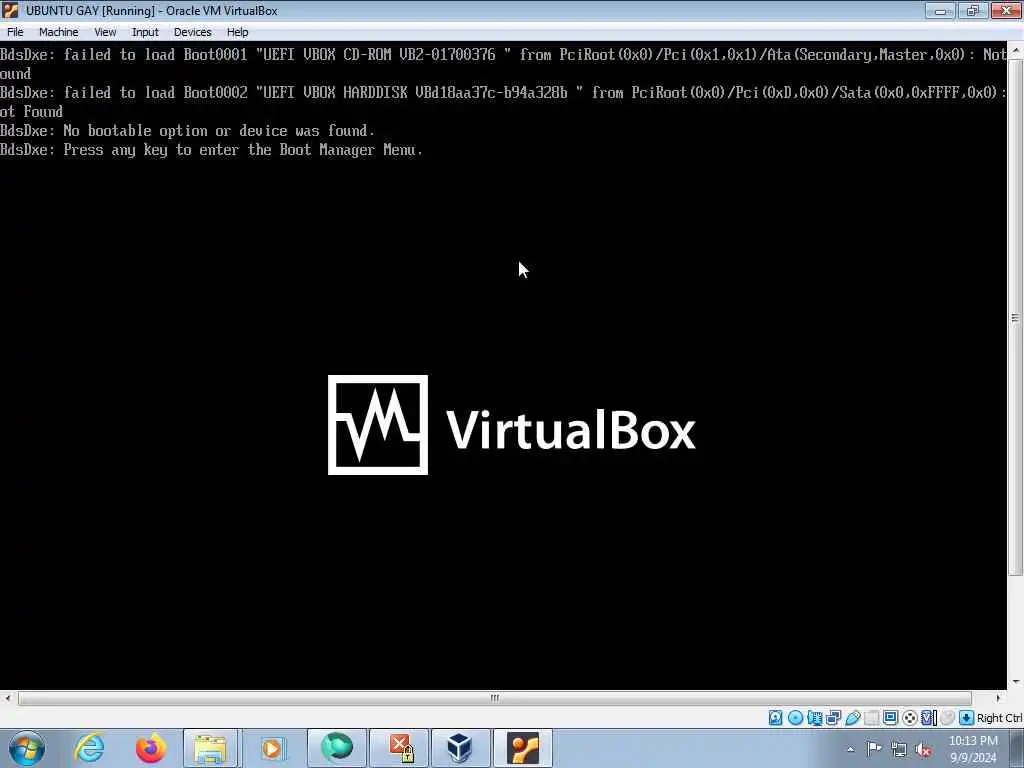Close the VirtualBox VM window

(1006, 10)
